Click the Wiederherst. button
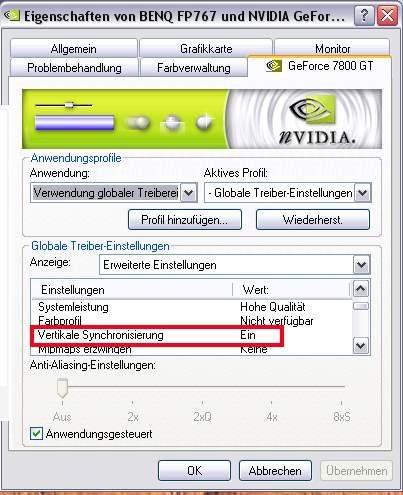This screenshot has width=403, height=495. 313,220
